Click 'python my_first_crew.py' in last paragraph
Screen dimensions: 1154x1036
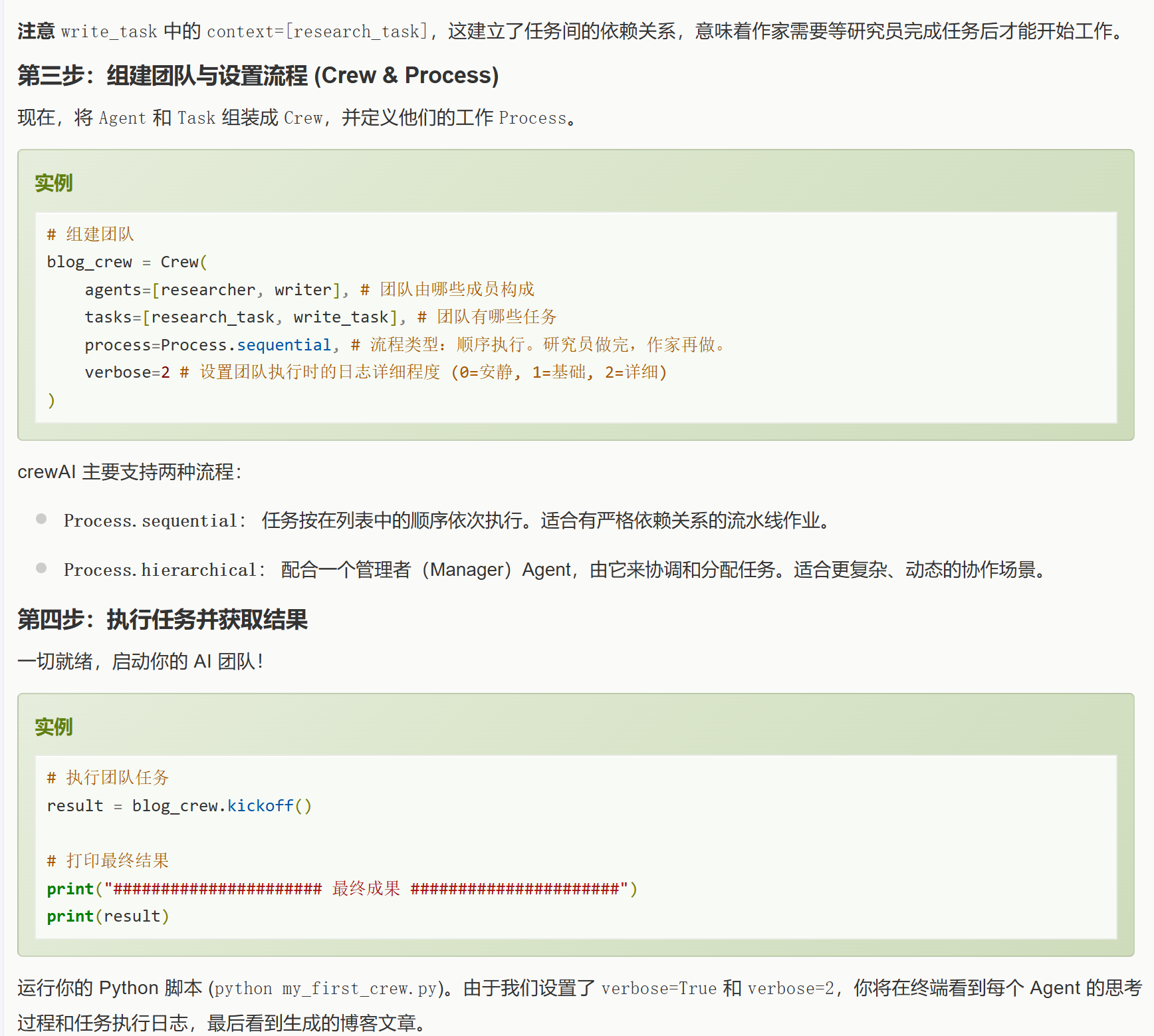point(325,989)
